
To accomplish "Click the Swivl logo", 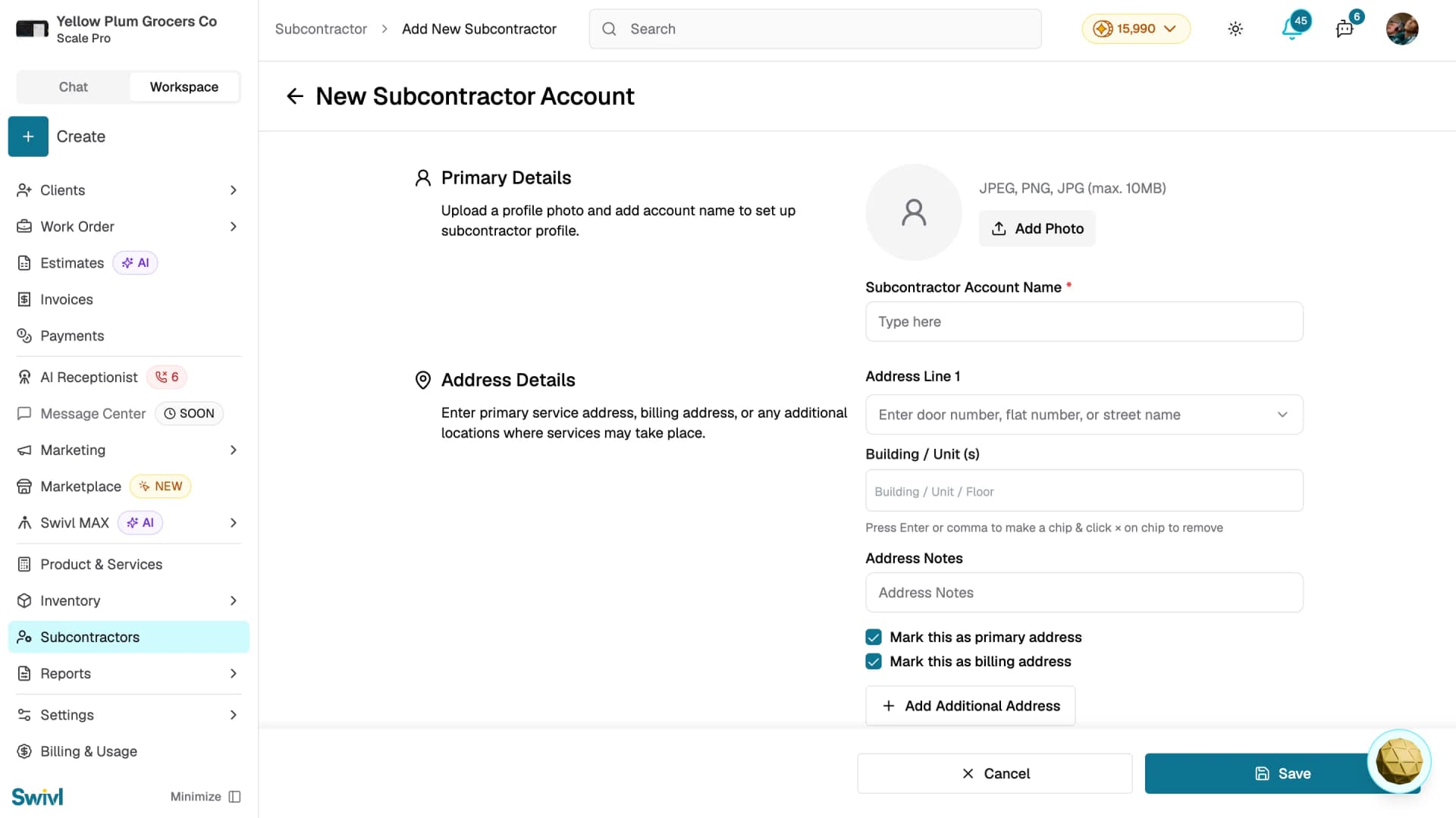I will [37, 797].
